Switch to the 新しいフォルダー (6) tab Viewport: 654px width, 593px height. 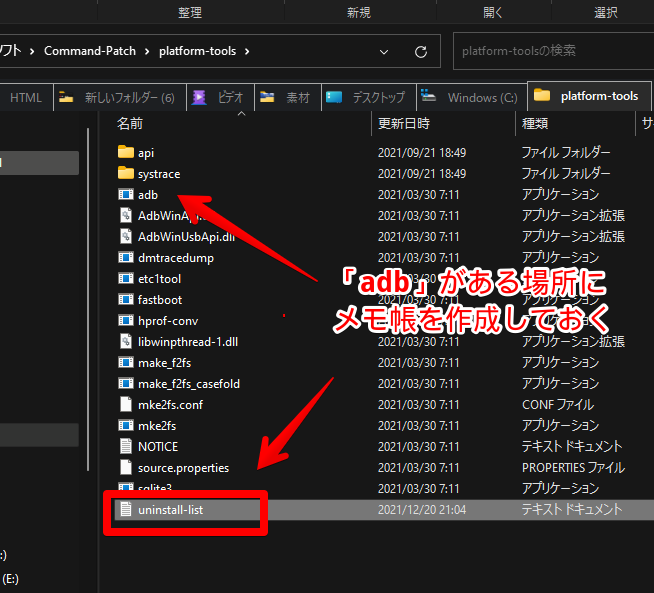click(120, 98)
